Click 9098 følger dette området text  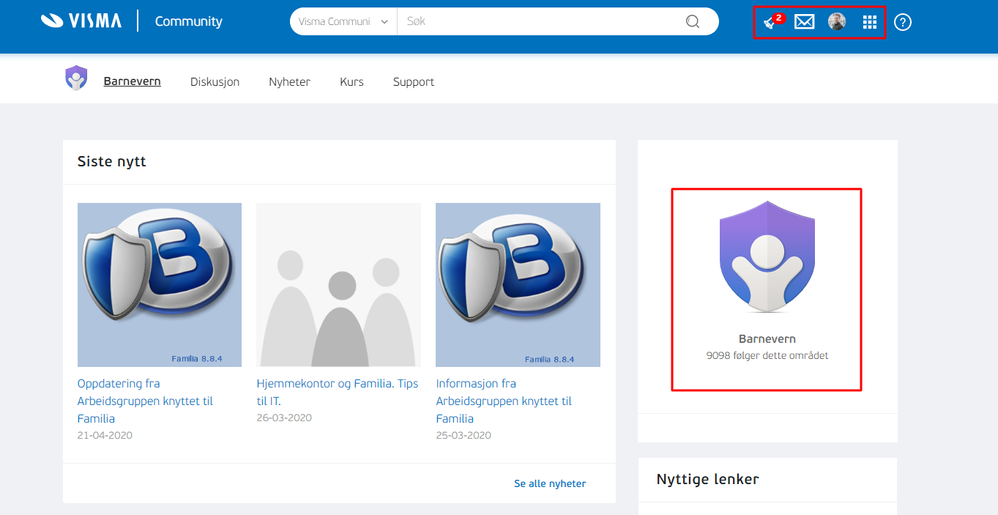(767, 356)
